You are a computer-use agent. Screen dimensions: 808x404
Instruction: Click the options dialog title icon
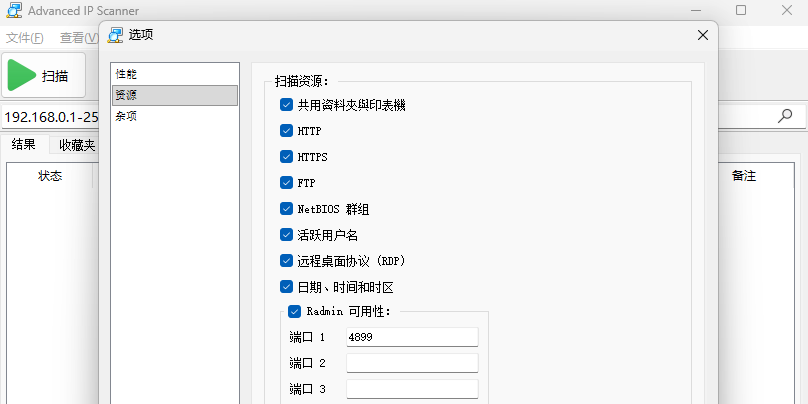coord(115,35)
